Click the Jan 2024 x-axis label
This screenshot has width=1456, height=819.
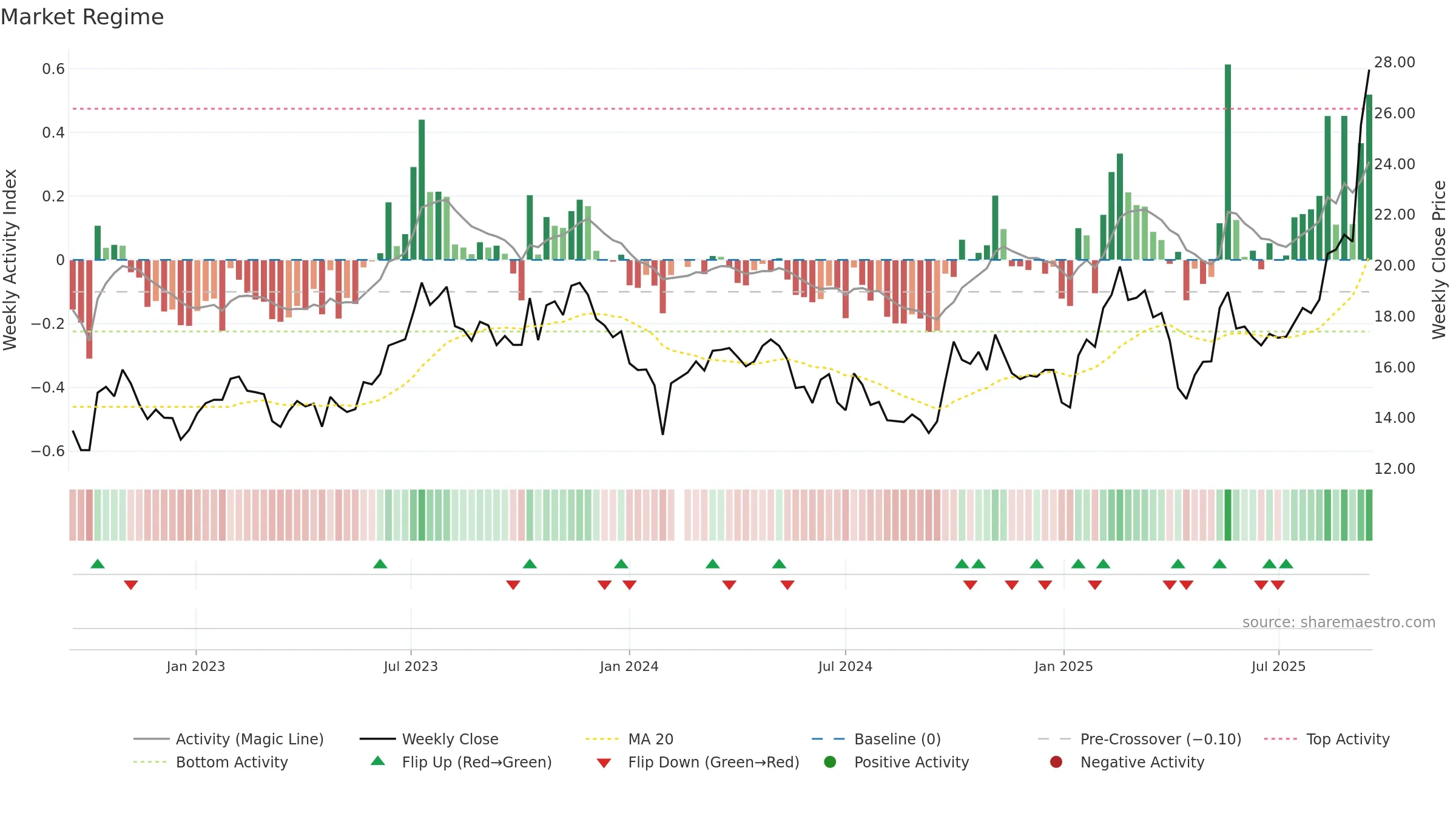click(x=629, y=666)
